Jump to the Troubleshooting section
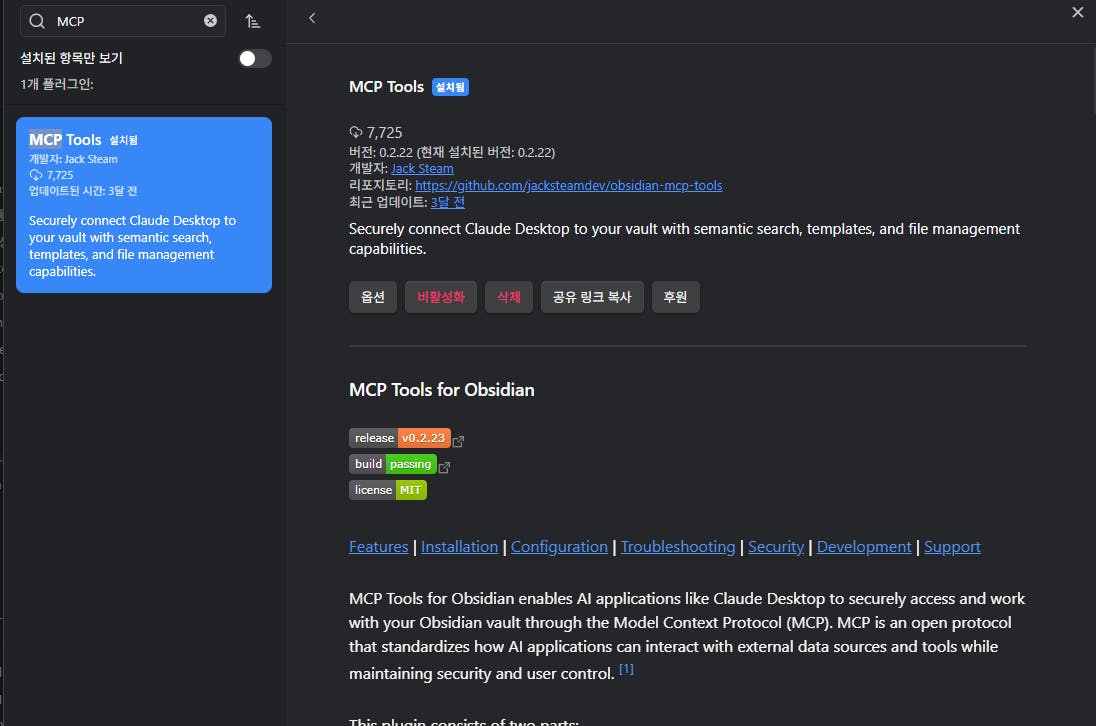The height and width of the screenshot is (726, 1096). pos(678,546)
